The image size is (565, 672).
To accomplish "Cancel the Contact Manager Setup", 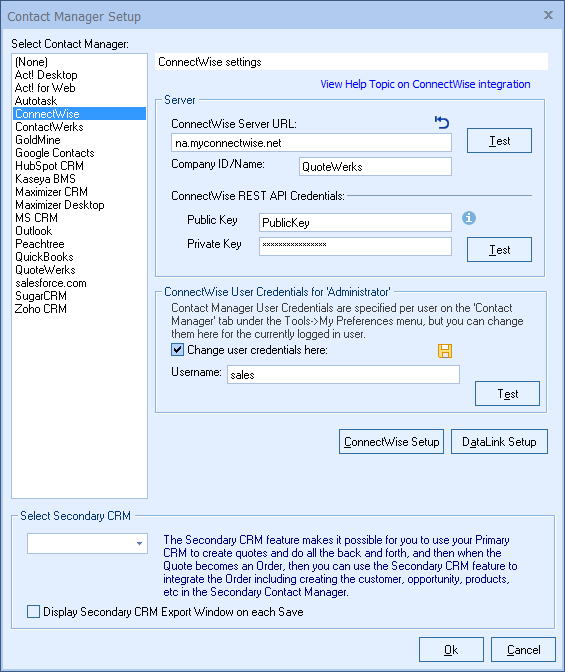I will click(523, 650).
